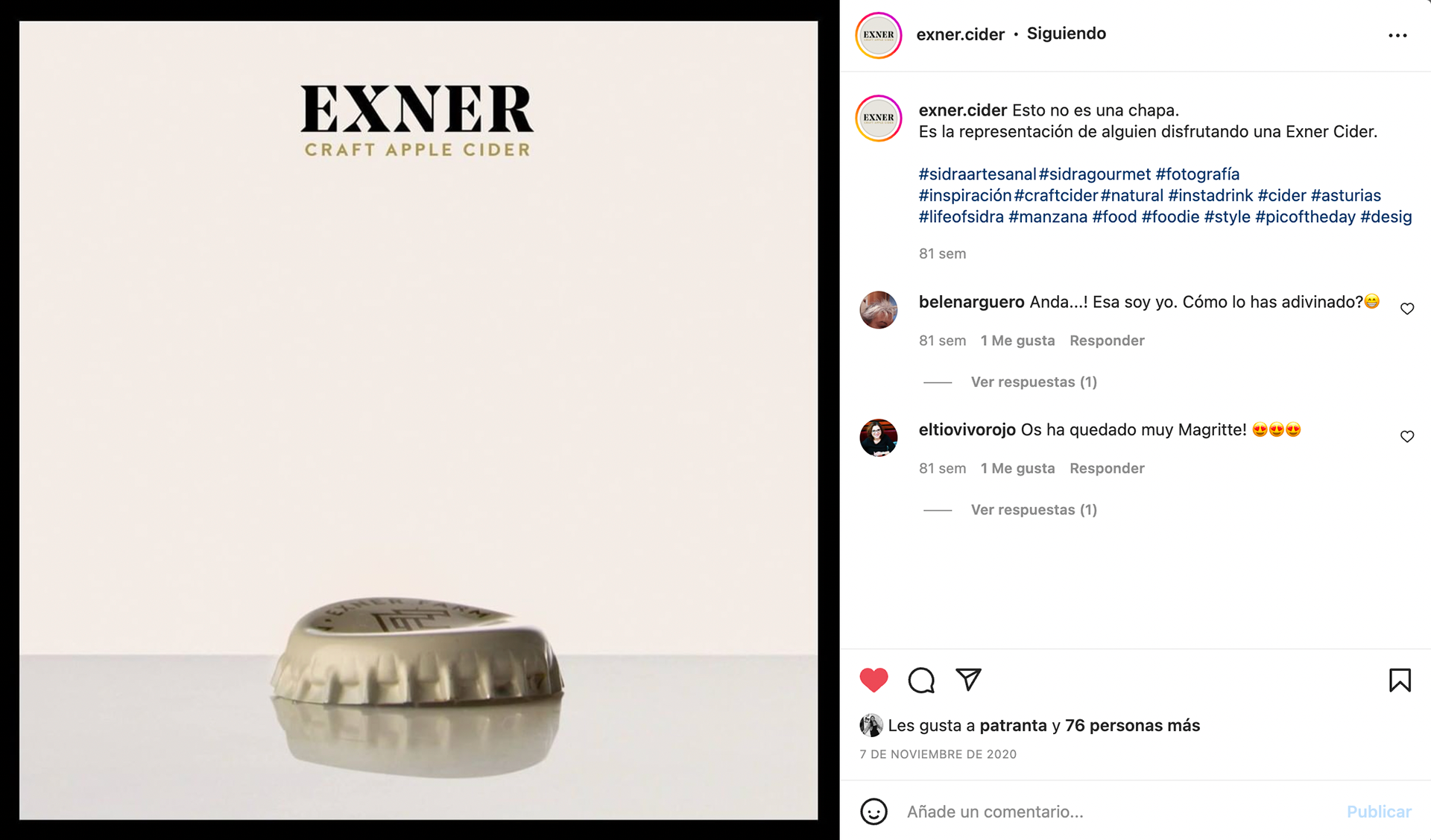Expand replies under belenarguero's comment
This screenshot has height=840, width=1431.
pyautogui.click(x=1034, y=382)
